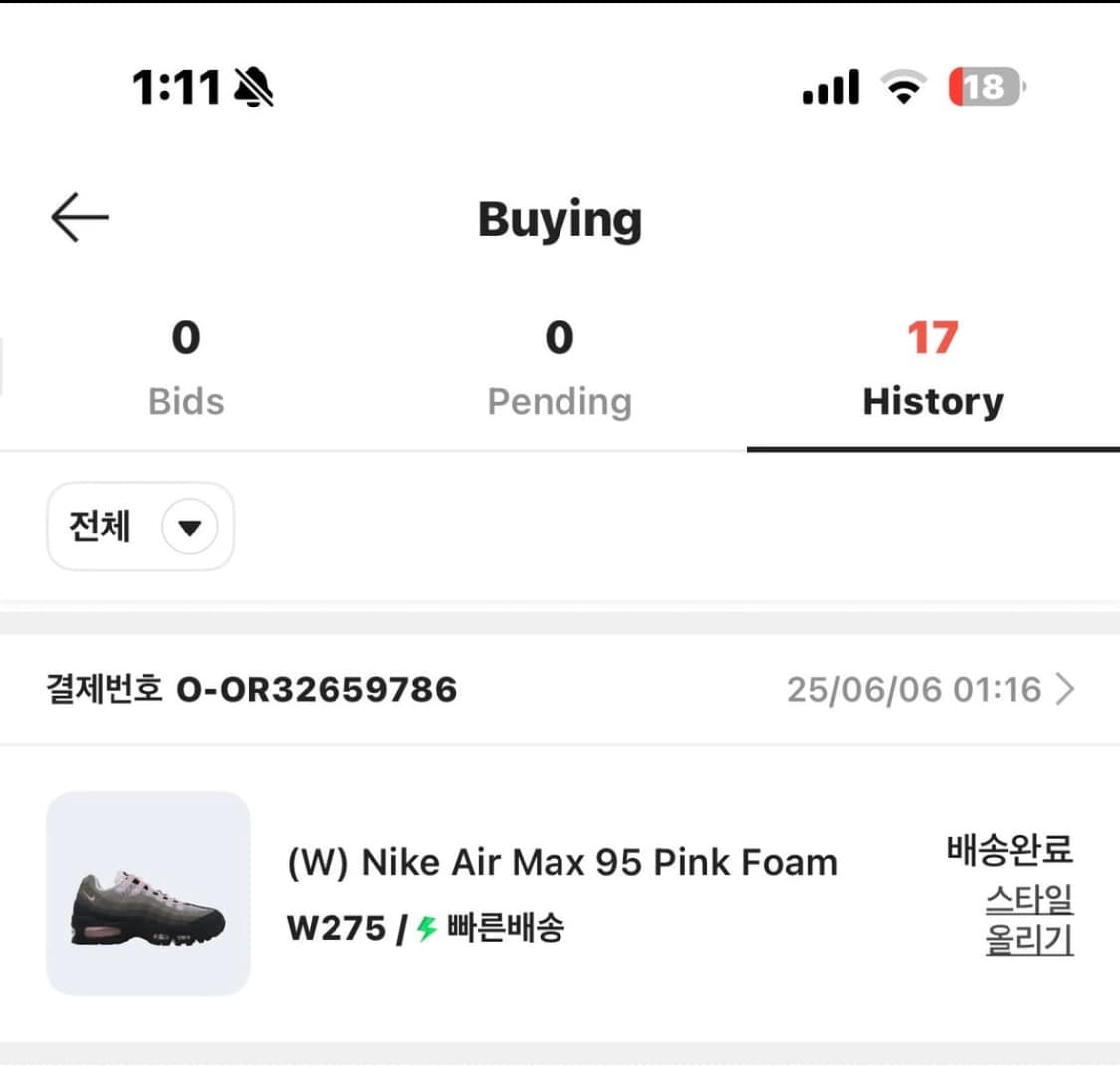Tap the Wi-Fi icon in the status bar

click(x=902, y=88)
